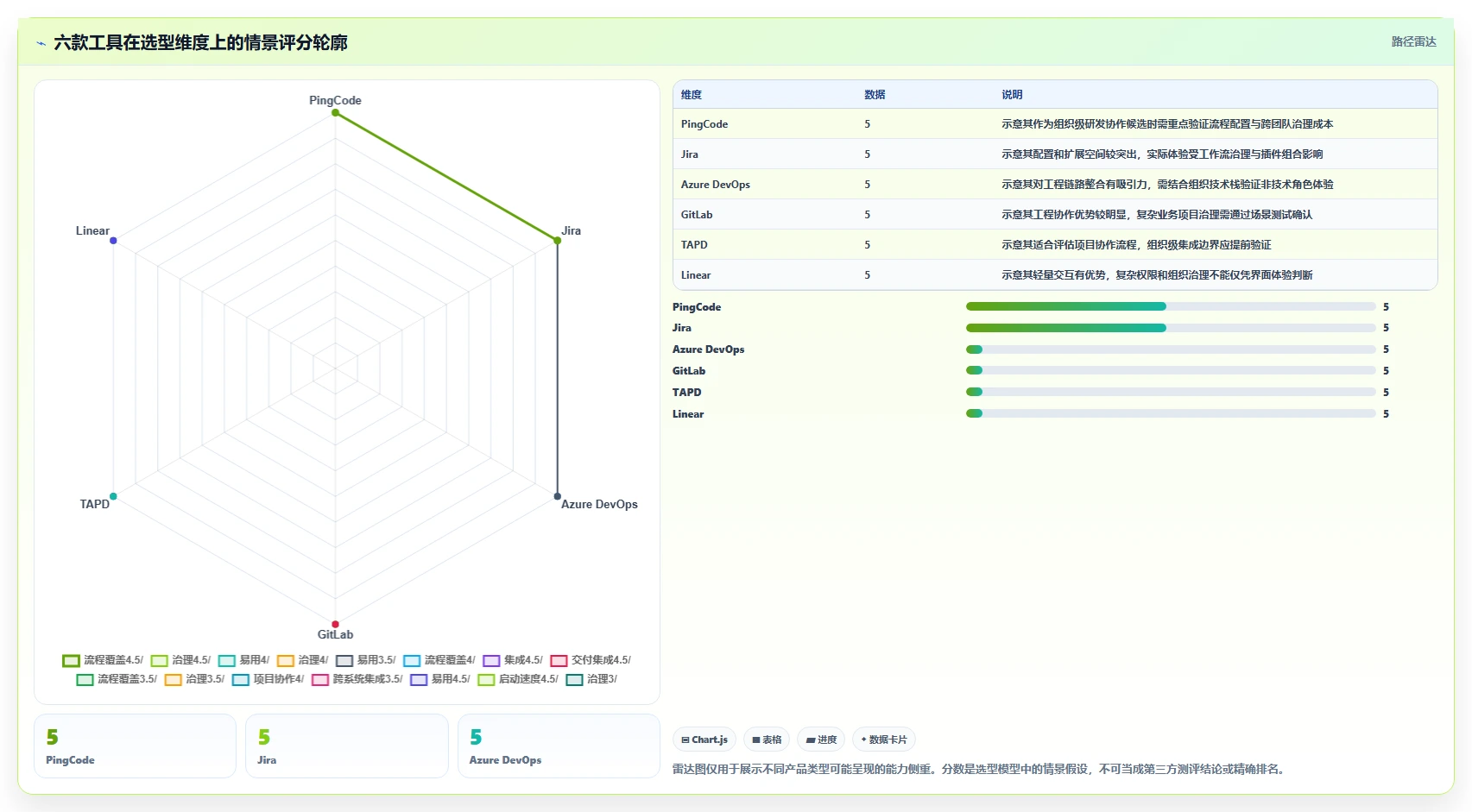Image resolution: width=1472 pixels, height=812 pixels.
Task: Click the Jira data point on the radar
Action: click(x=557, y=240)
